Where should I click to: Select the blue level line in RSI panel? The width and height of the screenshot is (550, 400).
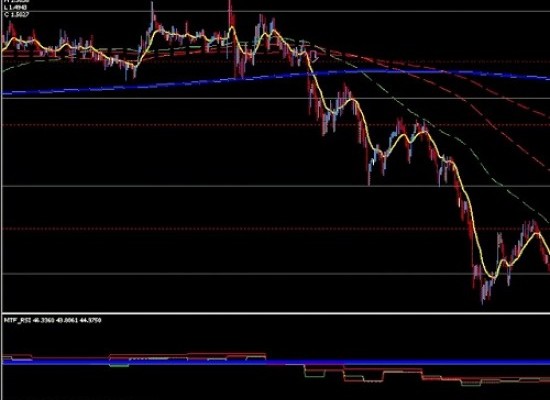[276, 362]
